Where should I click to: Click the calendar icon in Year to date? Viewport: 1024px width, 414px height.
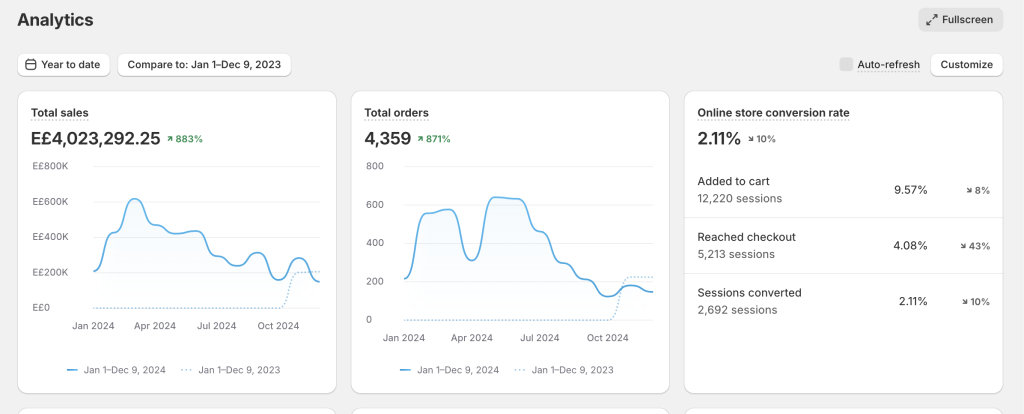click(x=31, y=65)
